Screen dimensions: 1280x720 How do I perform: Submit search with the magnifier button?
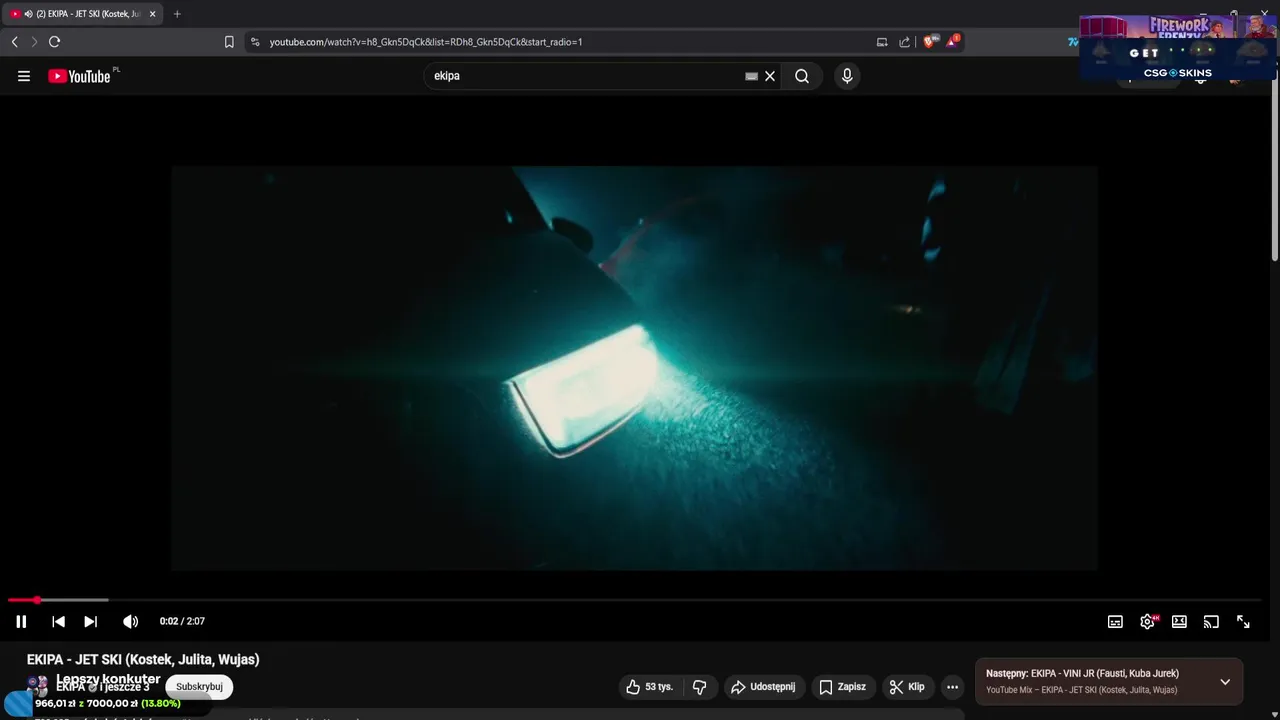coord(802,76)
